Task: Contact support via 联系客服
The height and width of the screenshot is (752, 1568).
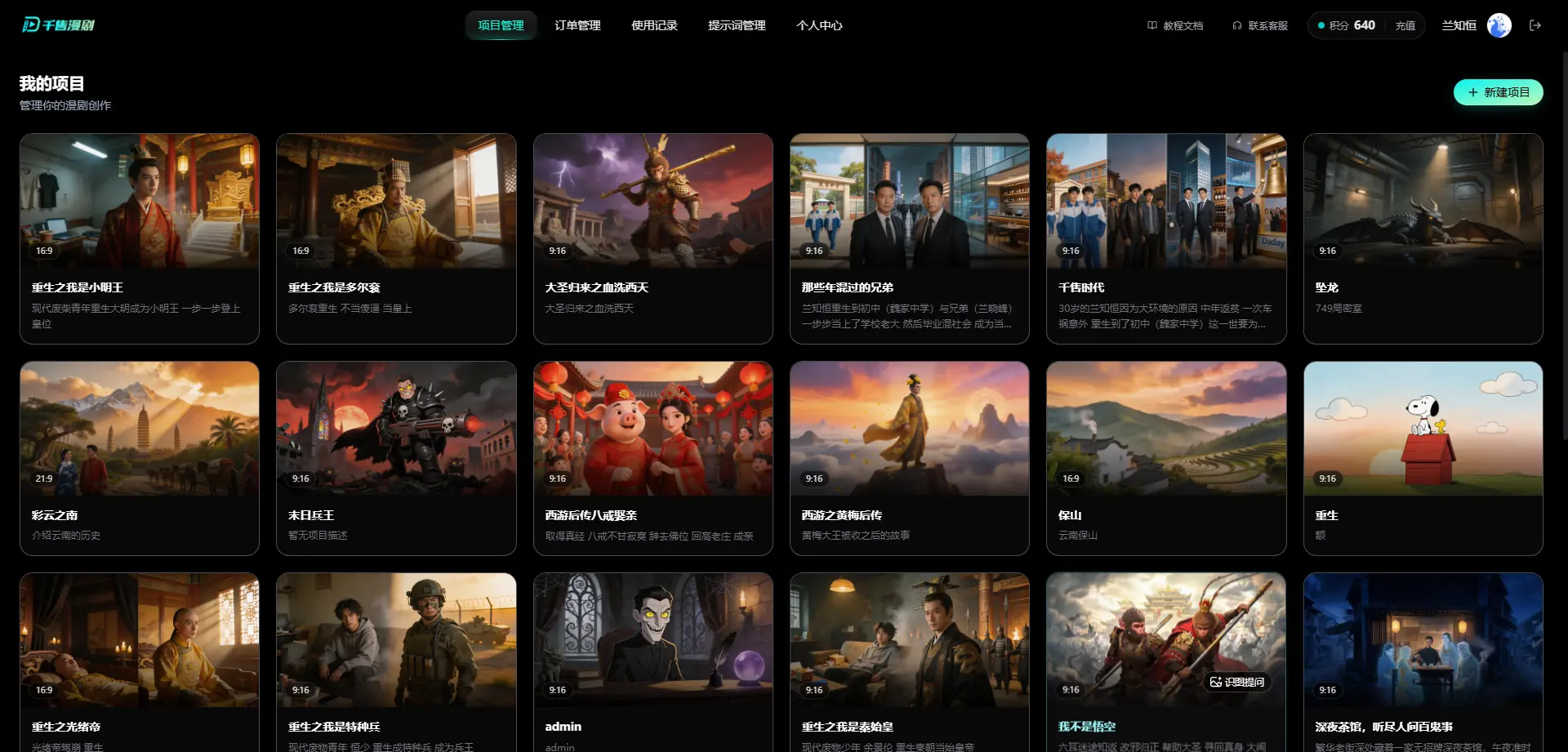Action: [x=1260, y=25]
